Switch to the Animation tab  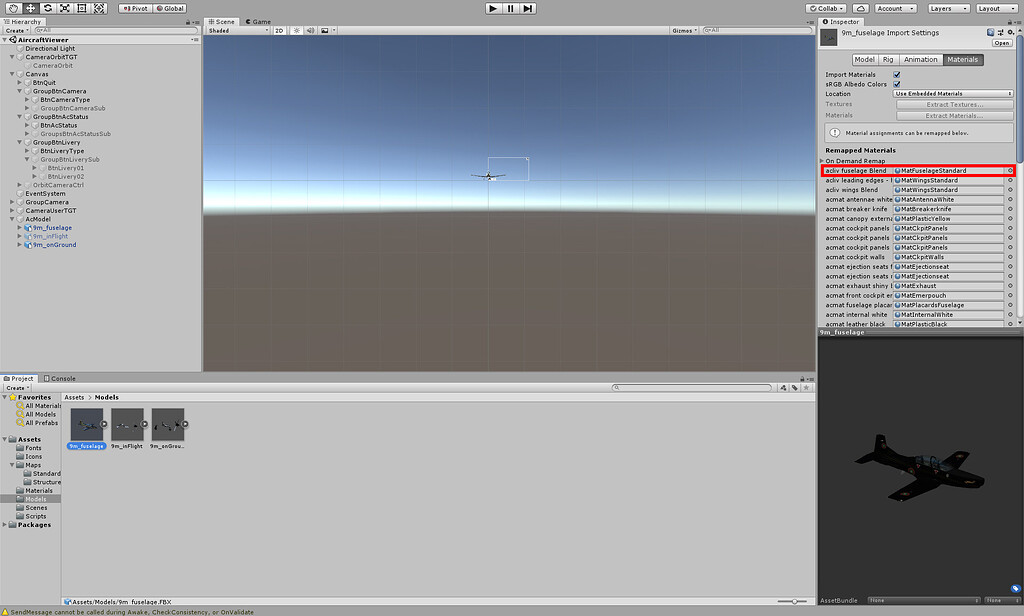(x=920, y=60)
